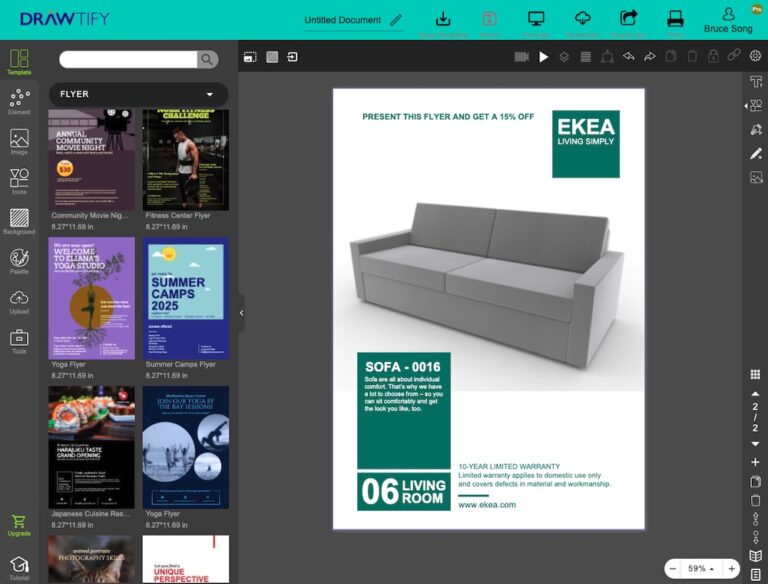Viewport: 768px width, 584px height.
Task: Click the align lines icon
Action: tap(586, 57)
